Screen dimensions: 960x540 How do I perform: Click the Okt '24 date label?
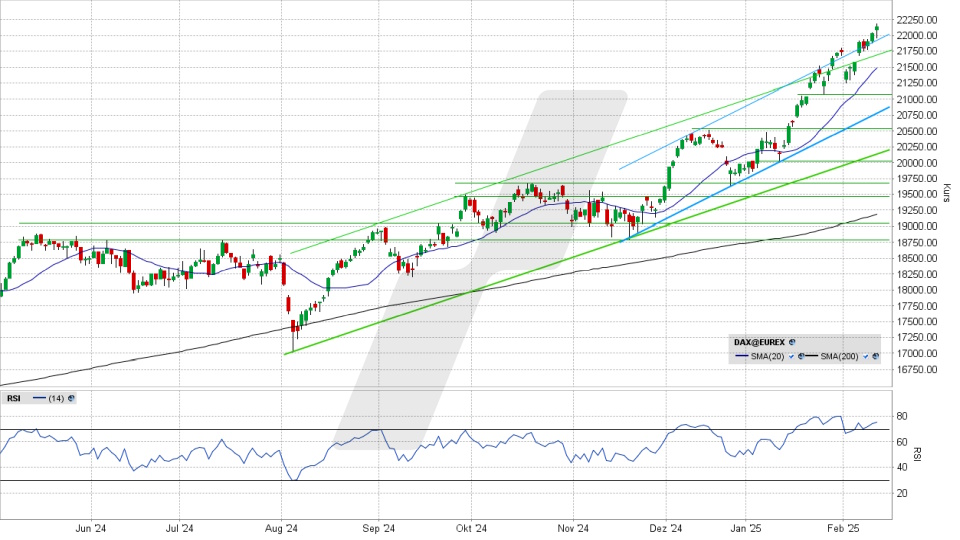tap(472, 528)
